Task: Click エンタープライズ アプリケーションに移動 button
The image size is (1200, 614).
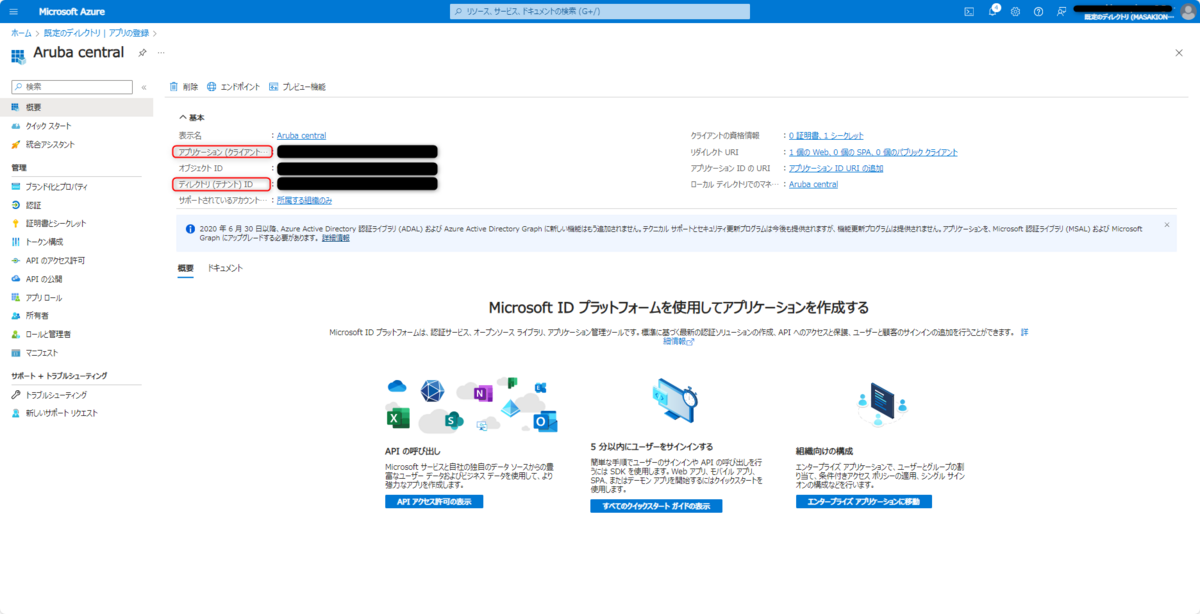Action: coord(863,501)
